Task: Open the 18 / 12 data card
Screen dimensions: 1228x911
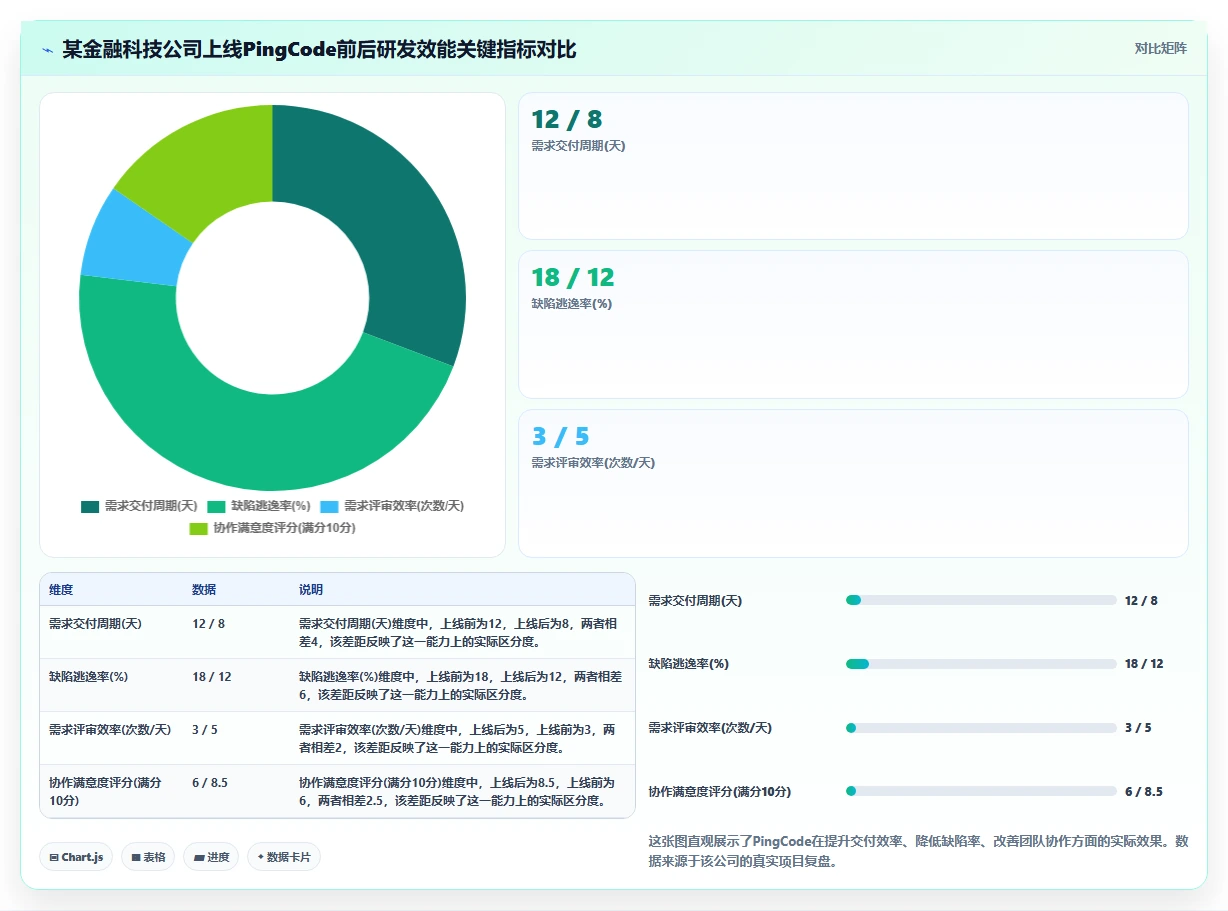Action: [x=853, y=324]
